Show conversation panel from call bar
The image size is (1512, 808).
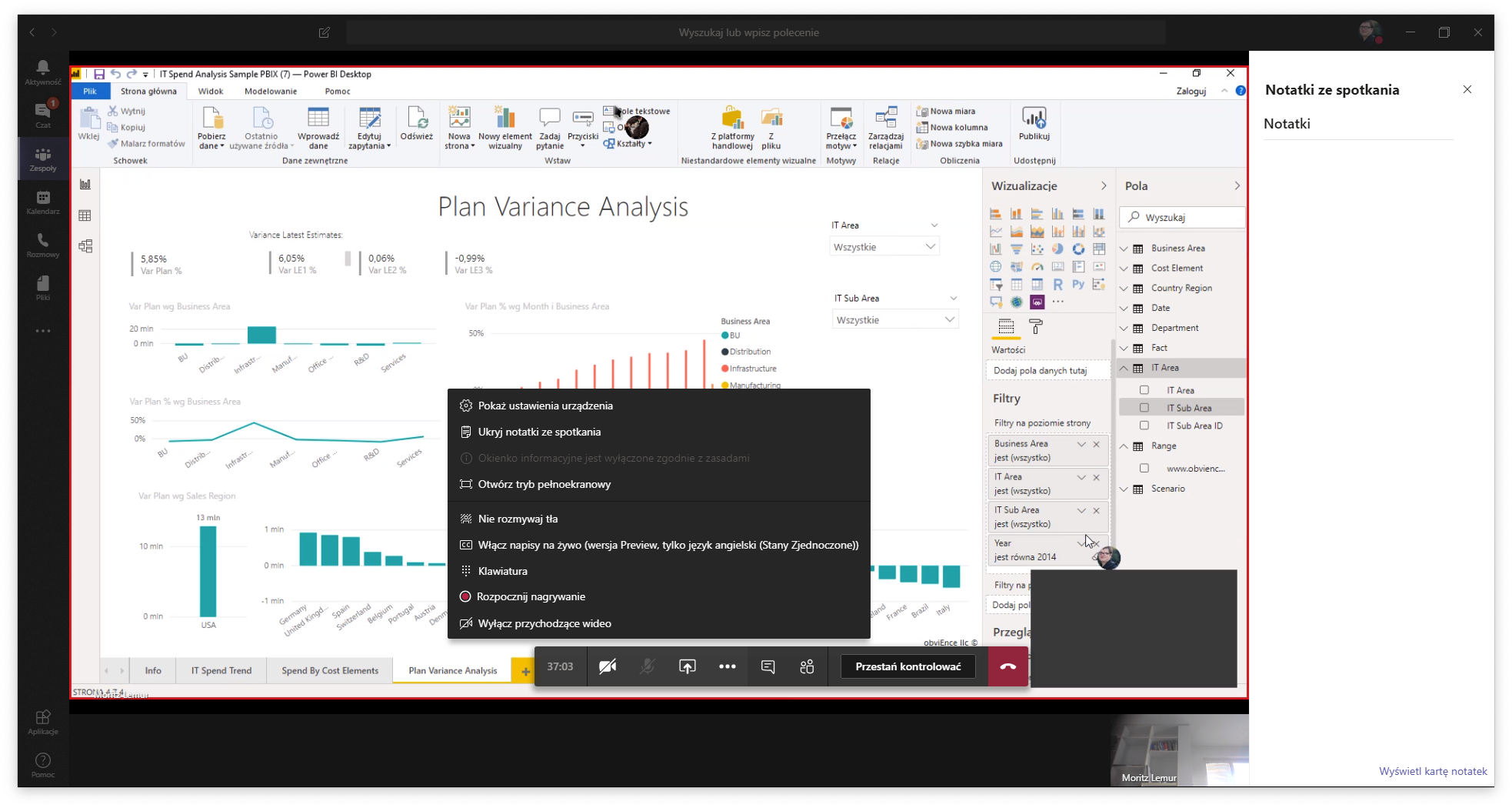coord(768,666)
